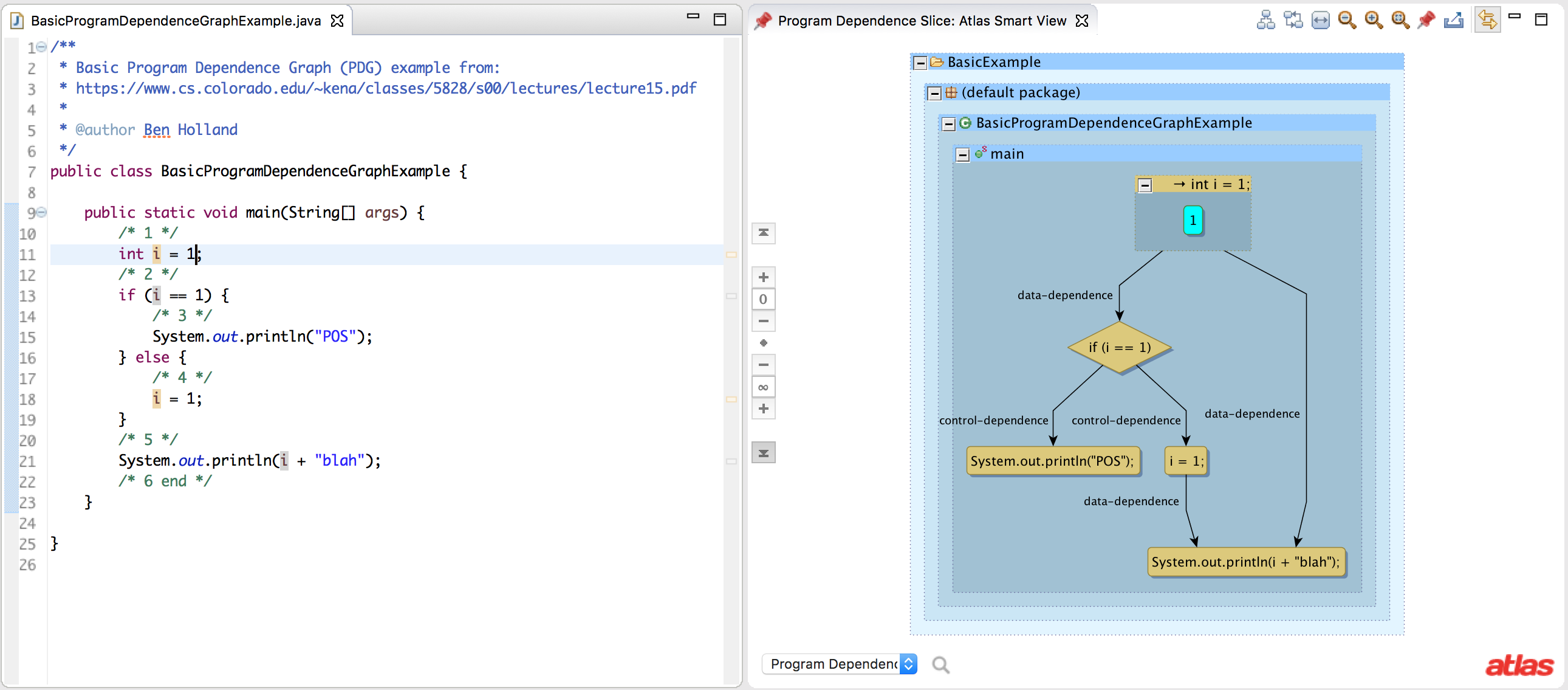Click the fit-width horizontal arrows toolbar icon

[x=1320, y=20]
